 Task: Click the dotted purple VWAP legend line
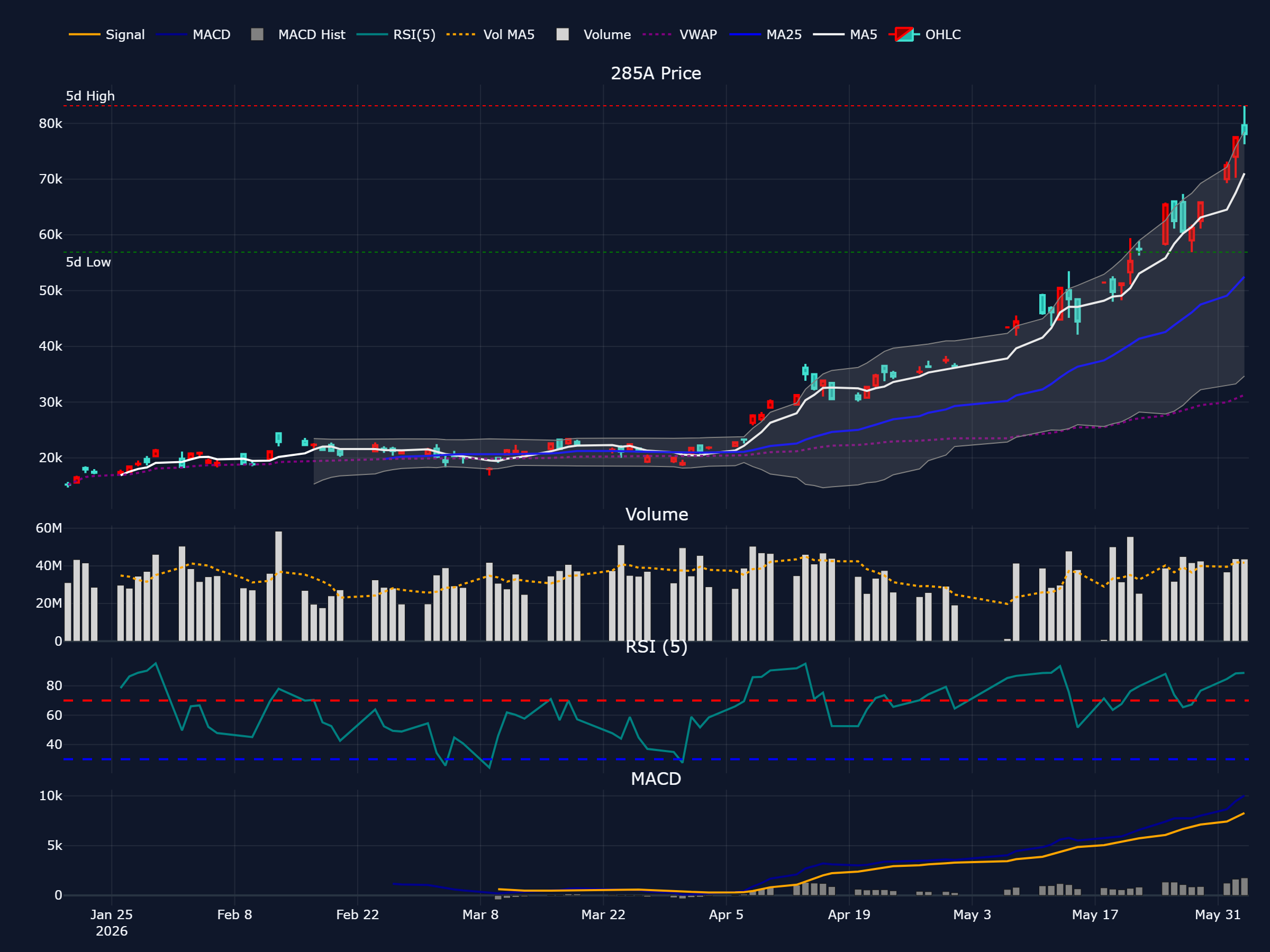tap(657, 34)
